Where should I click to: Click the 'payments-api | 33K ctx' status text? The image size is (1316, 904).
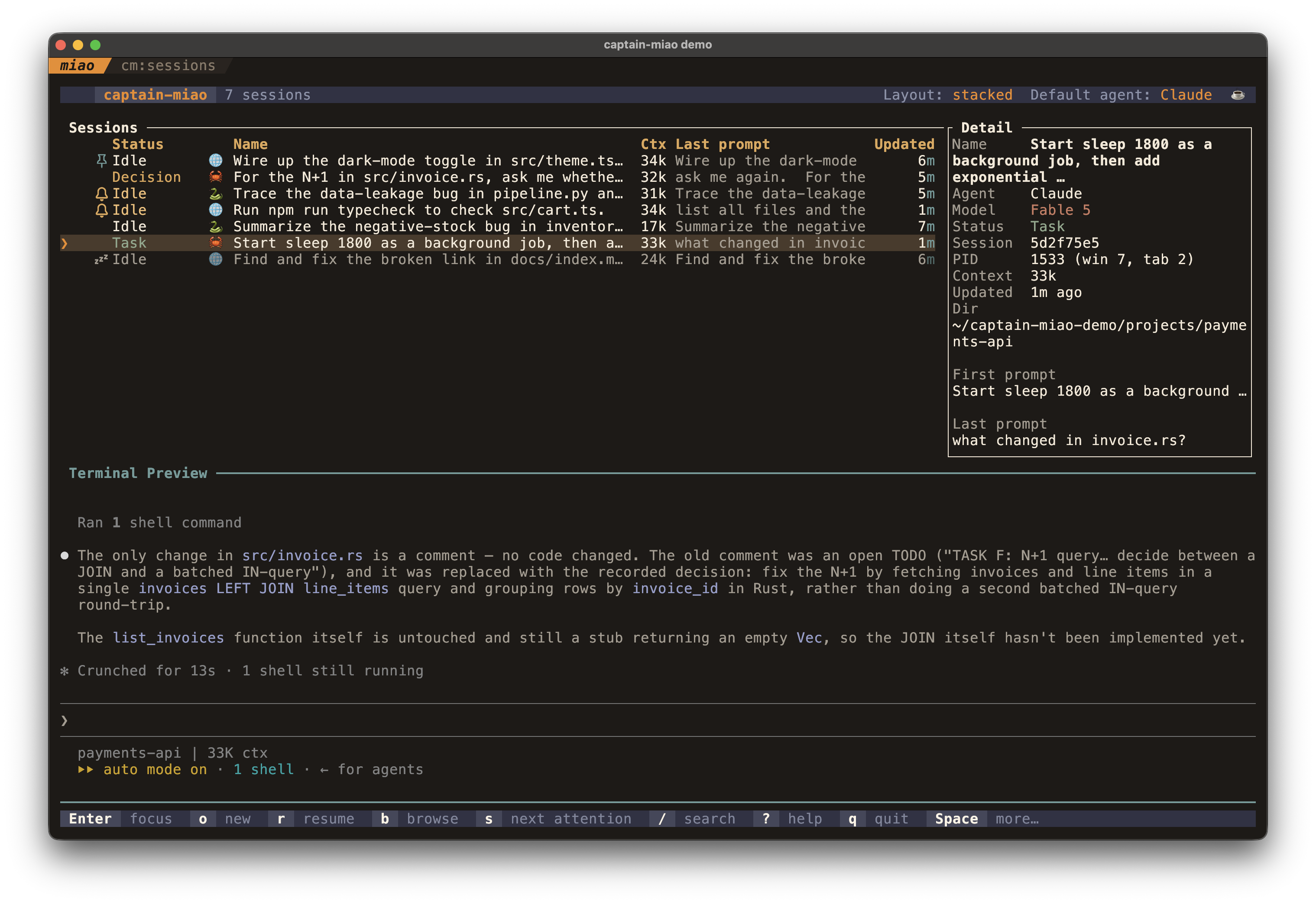click(172, 753)
